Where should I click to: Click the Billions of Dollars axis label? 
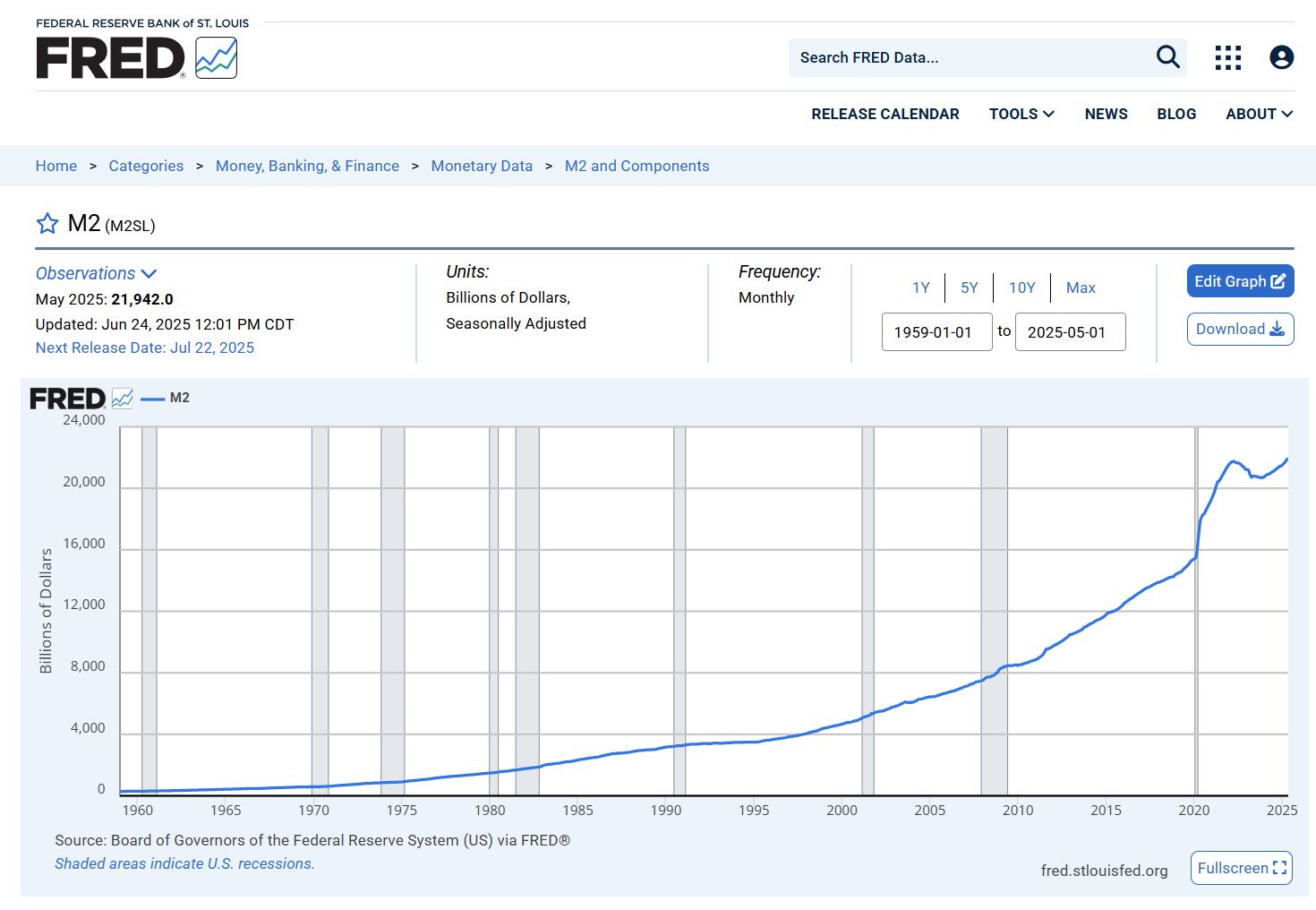pyautogui.click(x=46, y=611)
